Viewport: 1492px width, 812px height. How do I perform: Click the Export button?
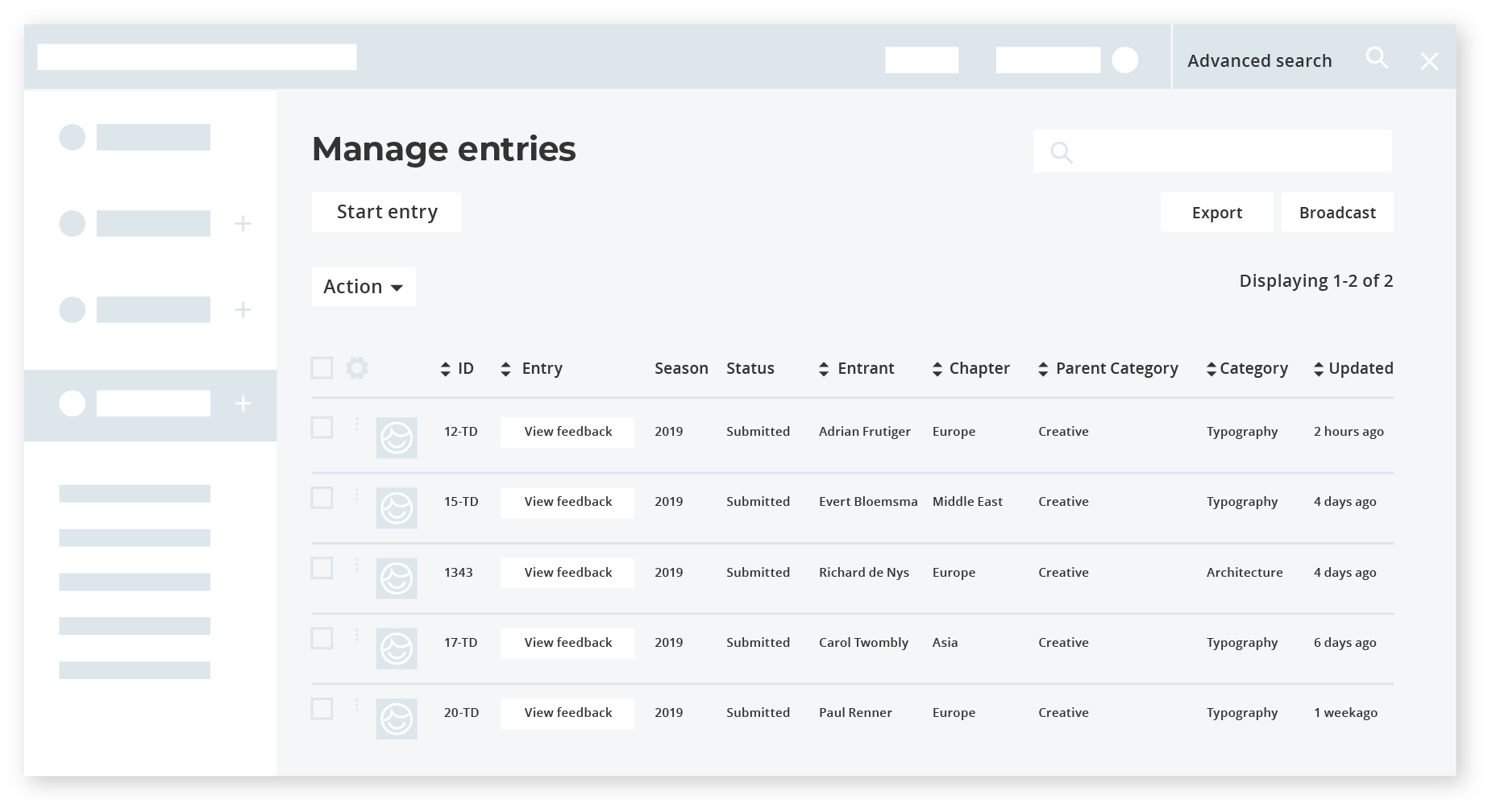pyautogui.click(x=1216, y=213)
